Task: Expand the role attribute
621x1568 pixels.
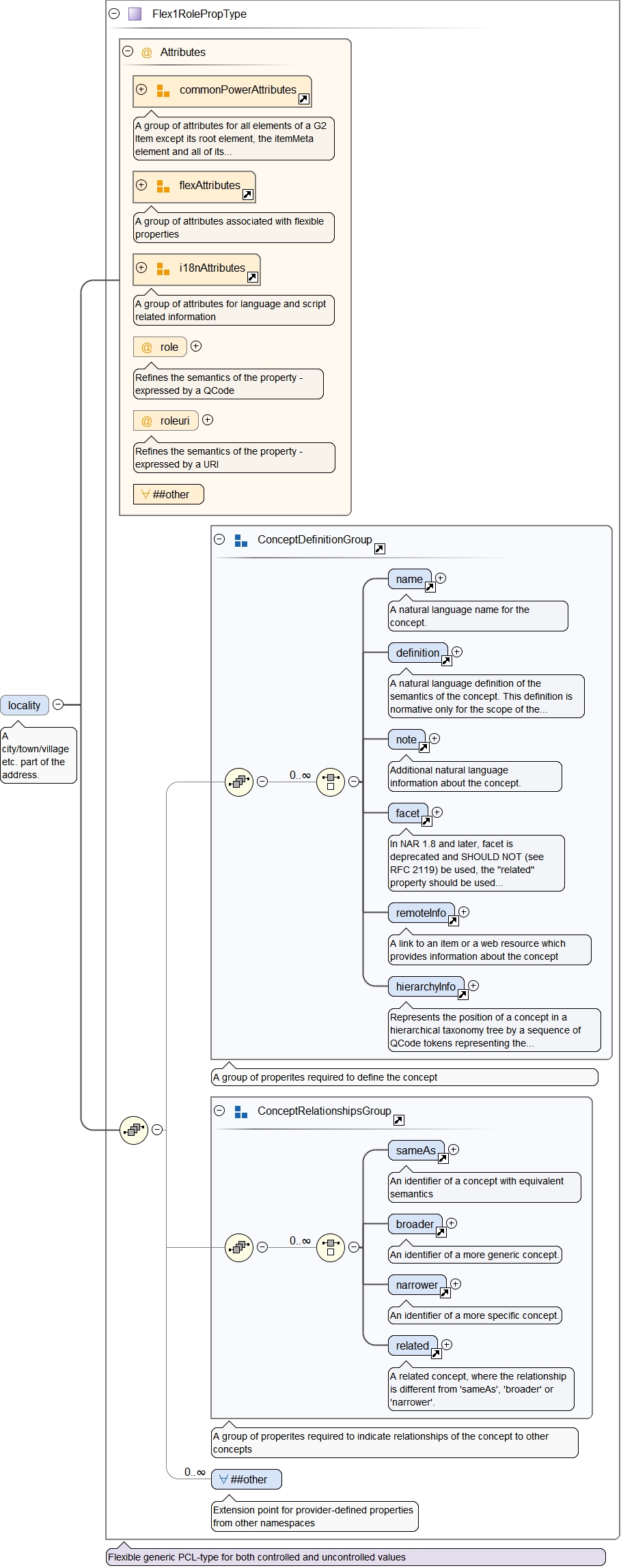Action: pyautogui.click(x=196, y=346)
